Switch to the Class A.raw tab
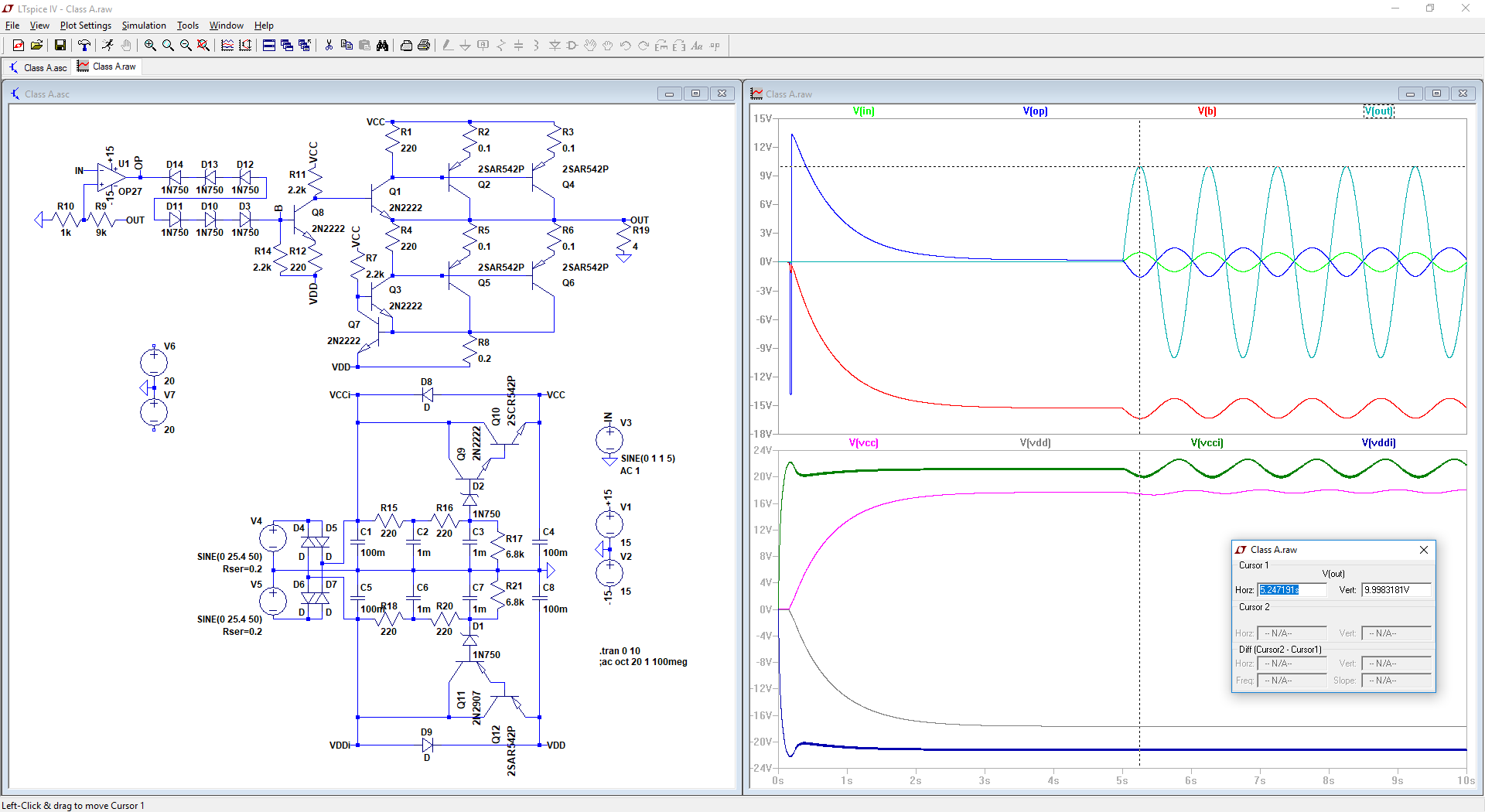The image size is (1485, 812). [107, 67]
